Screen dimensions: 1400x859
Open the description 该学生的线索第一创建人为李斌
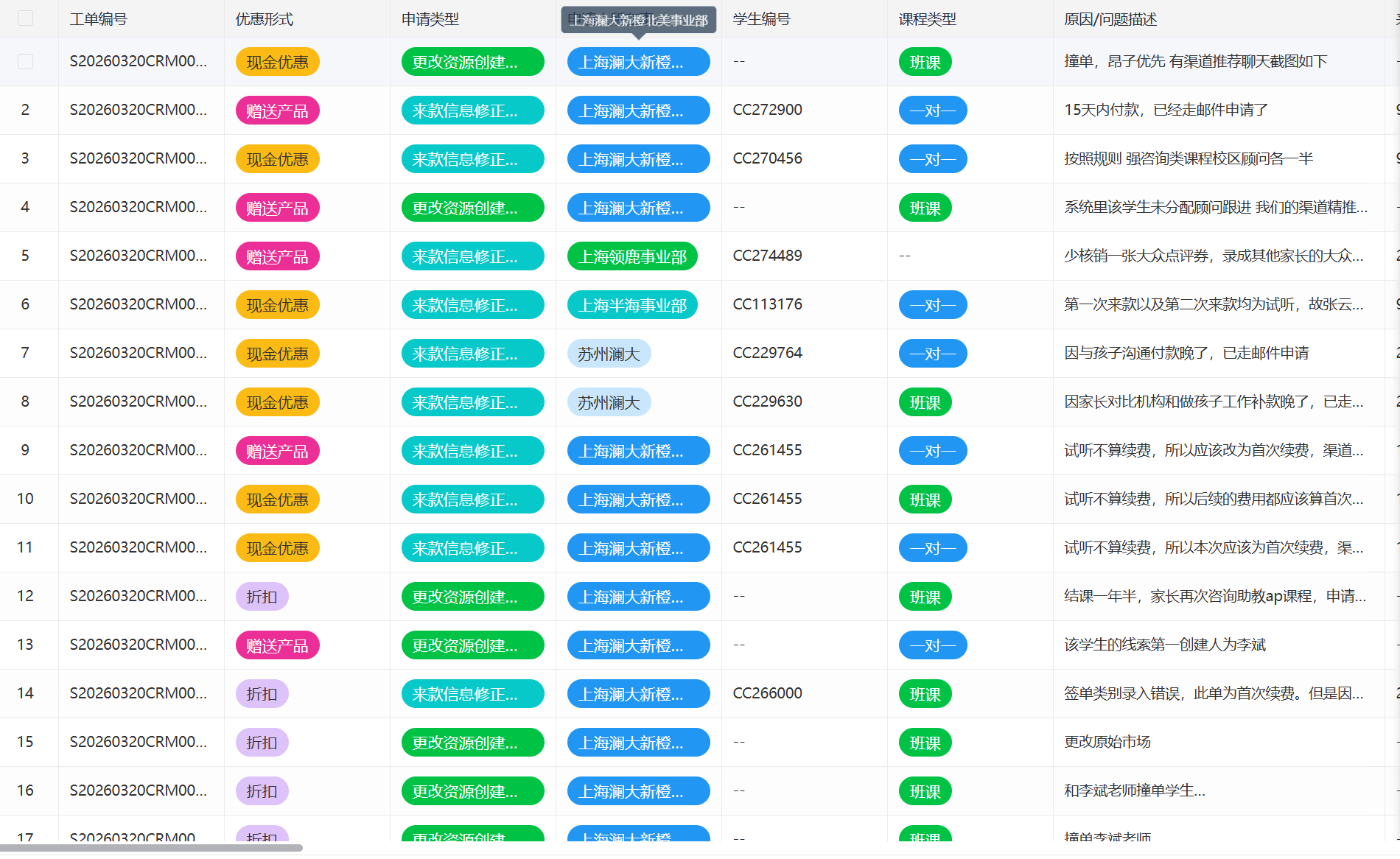point(1164,645)
